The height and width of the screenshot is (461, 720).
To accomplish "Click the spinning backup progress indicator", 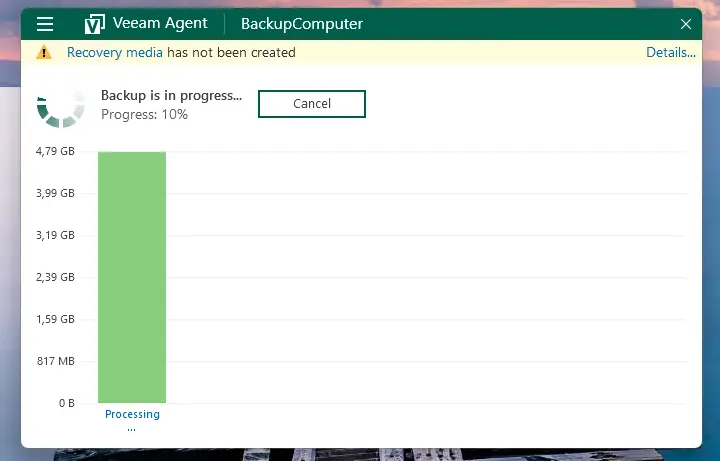I will tap(60, 104).
